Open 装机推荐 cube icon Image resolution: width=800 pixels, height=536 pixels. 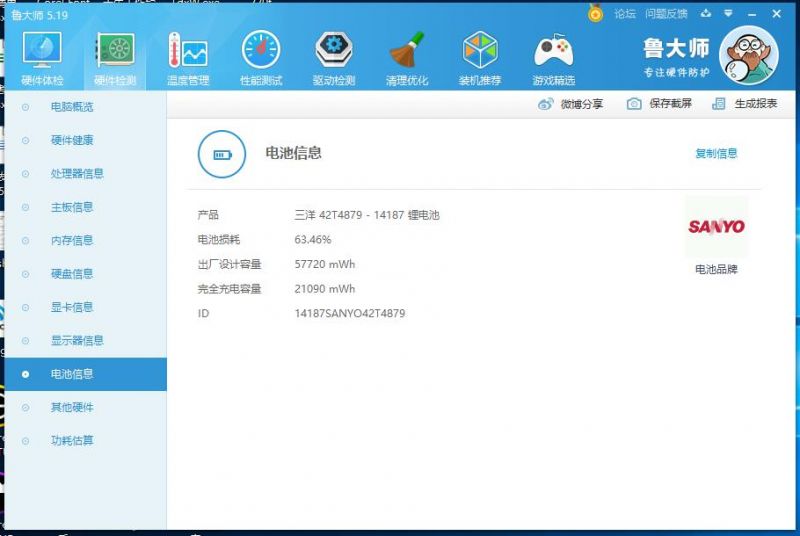pyautogui.click(x=480, y=50)
